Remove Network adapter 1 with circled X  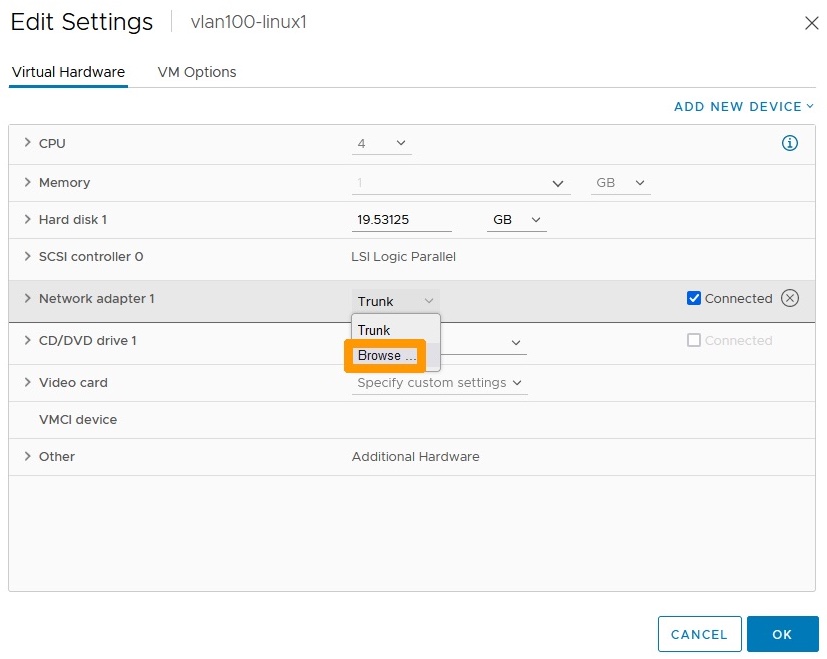(790, 298)
